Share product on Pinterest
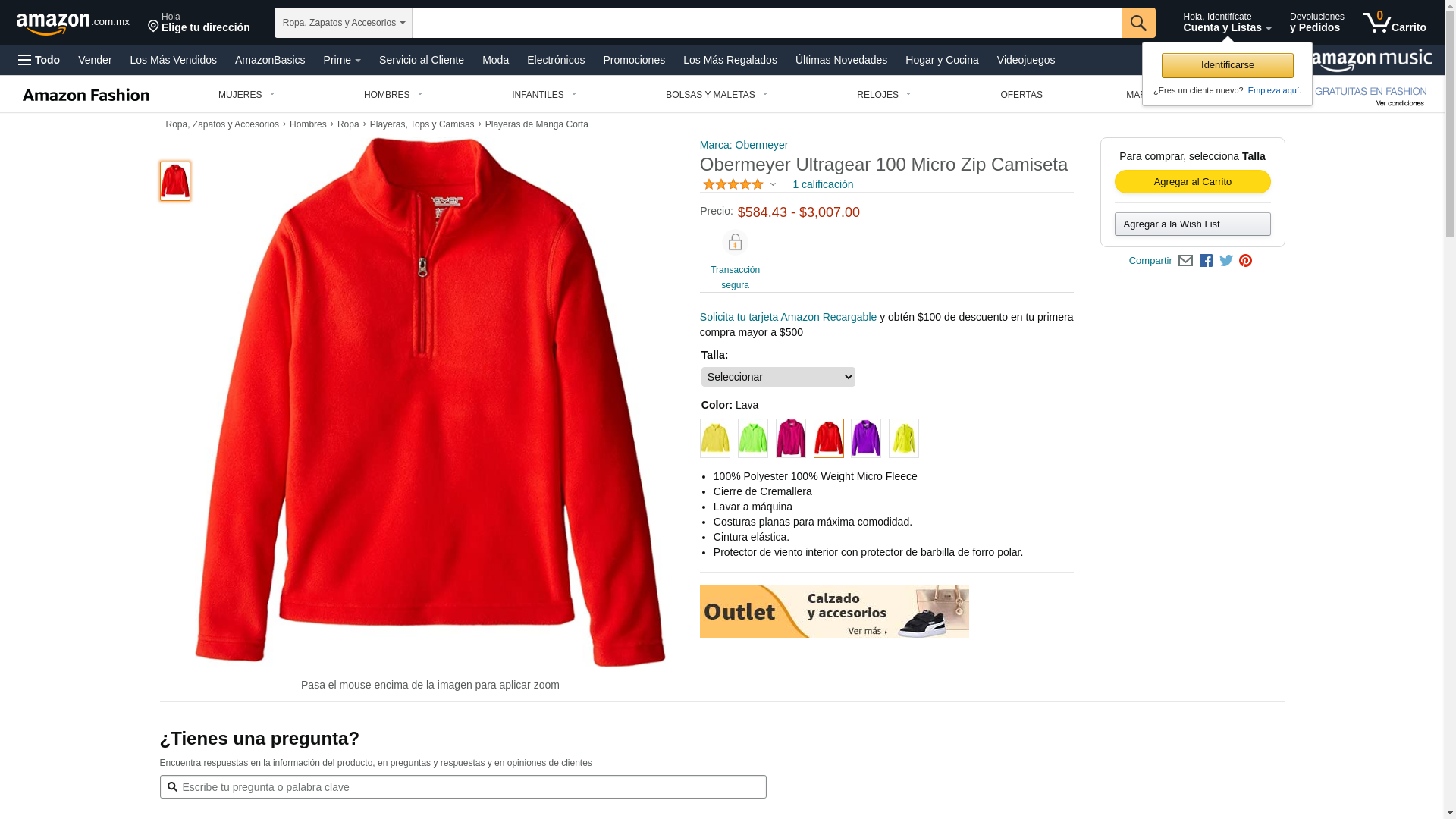Image resolution: width=1456 pixels, height=819 pixels. [1245, 261]
